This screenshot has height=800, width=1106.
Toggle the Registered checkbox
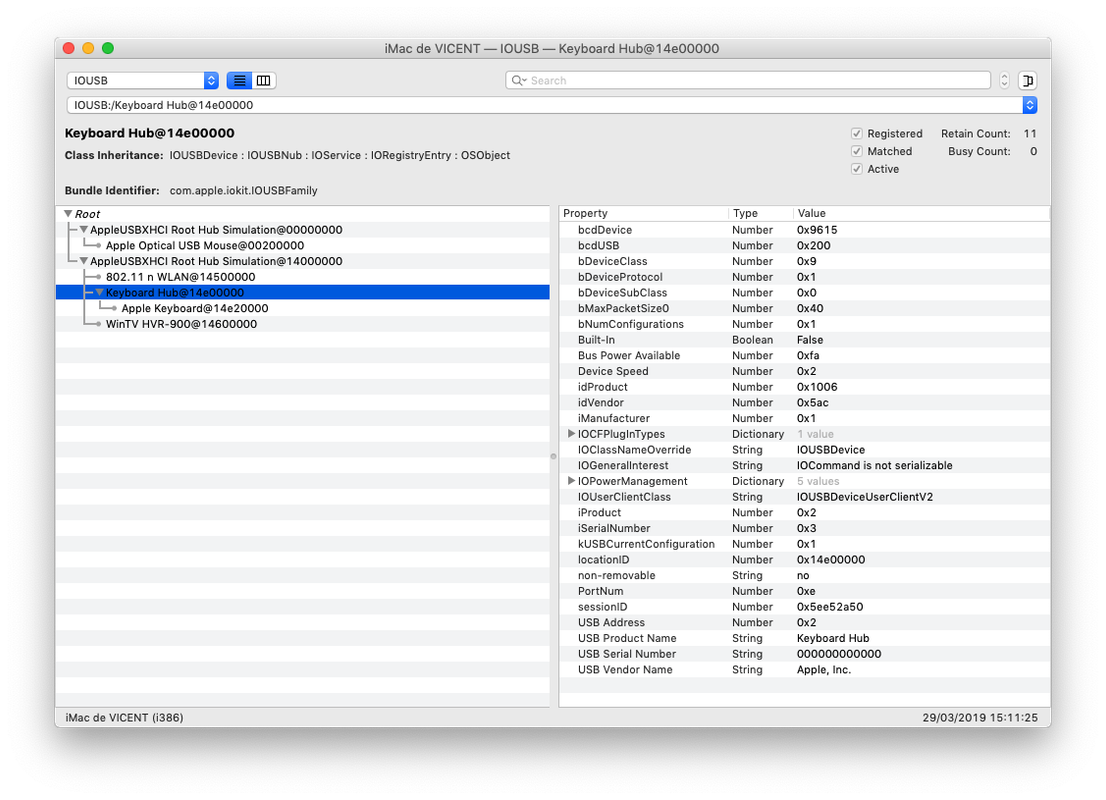[856, 133]
